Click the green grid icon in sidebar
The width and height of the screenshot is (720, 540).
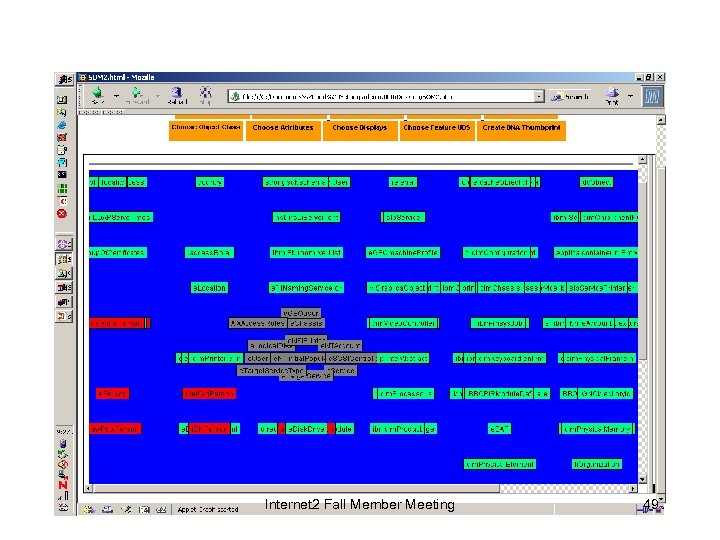point(62,188)
